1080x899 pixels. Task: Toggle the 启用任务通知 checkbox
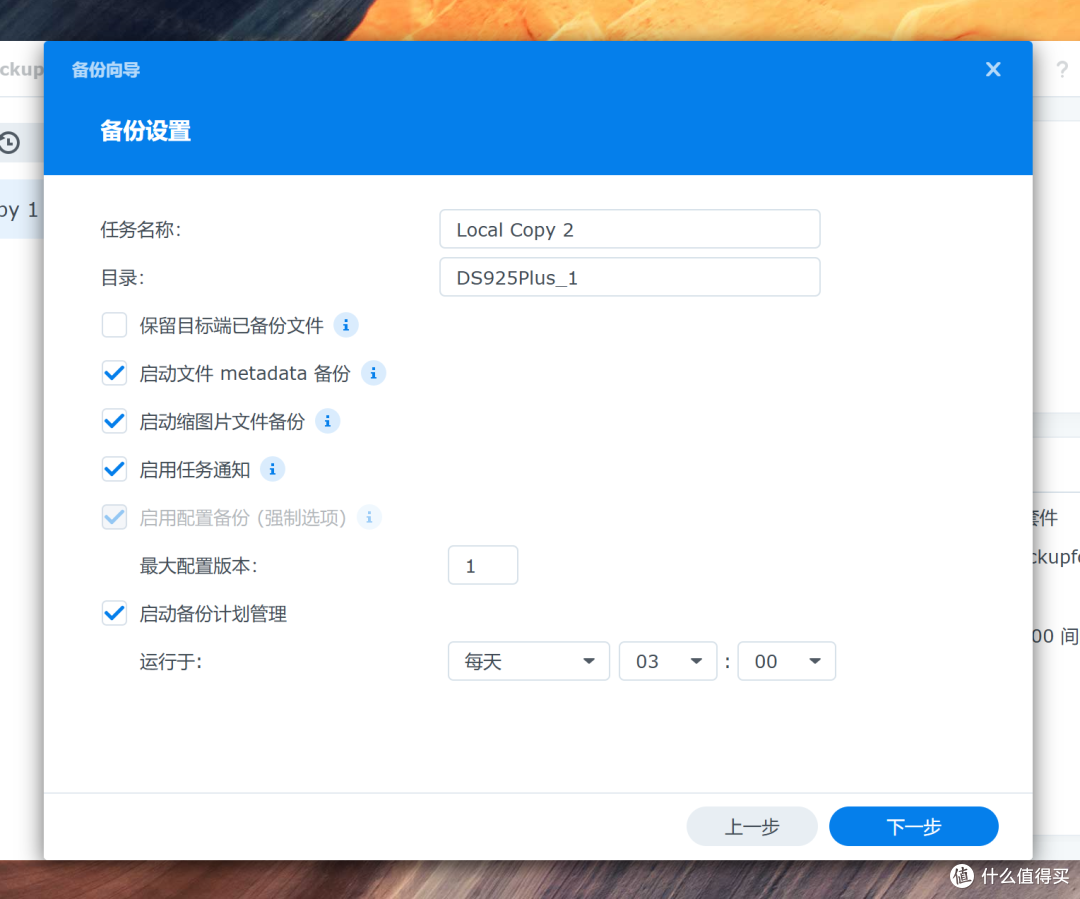[x=114, y=469]
